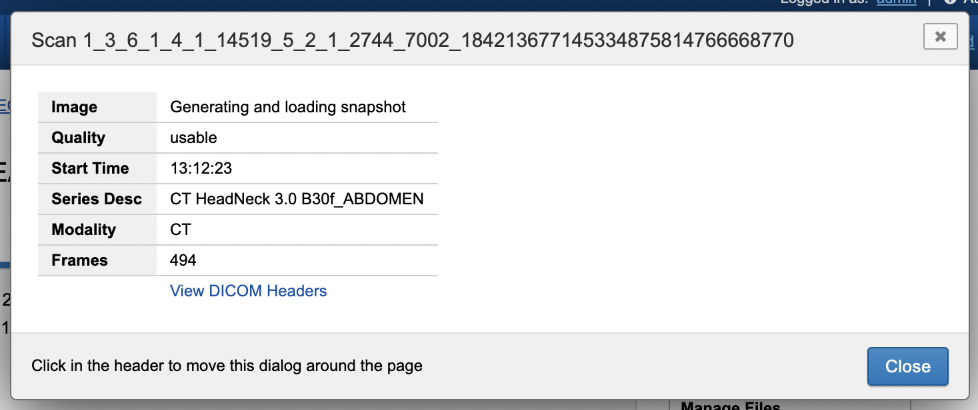Viewport: 978px width, 410px height.
Task: Click the footer hint about moving the dialog
Action: [x=227, y=366]
